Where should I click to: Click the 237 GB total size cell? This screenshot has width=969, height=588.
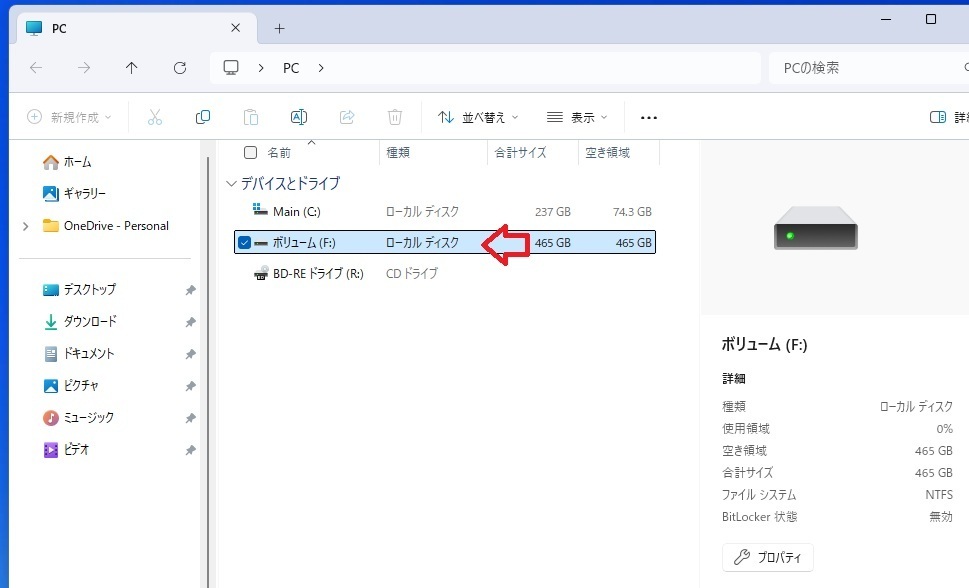(x=552, y=211)
